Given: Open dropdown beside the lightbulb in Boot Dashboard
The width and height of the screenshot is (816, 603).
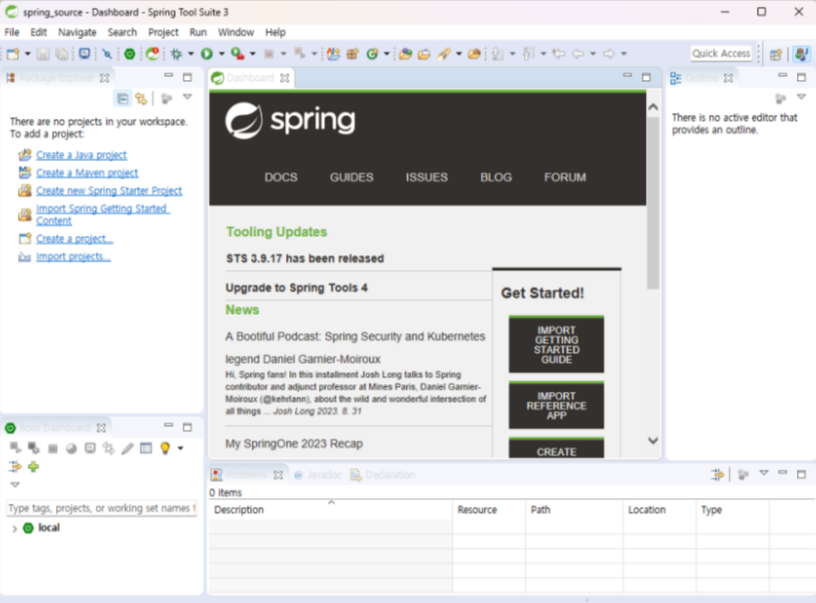Looking at the screenshot, I should click(181, 448).
